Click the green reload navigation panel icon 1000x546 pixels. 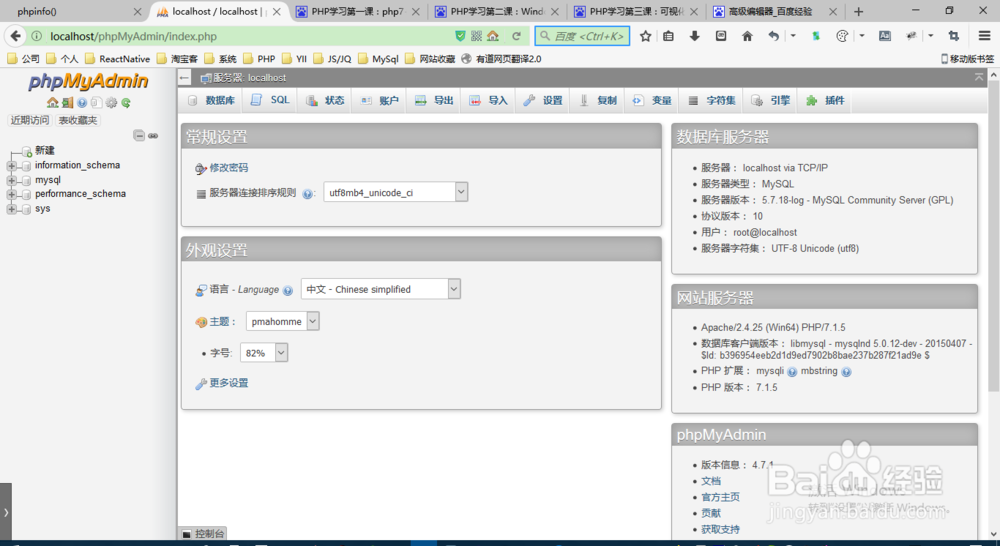126,103
